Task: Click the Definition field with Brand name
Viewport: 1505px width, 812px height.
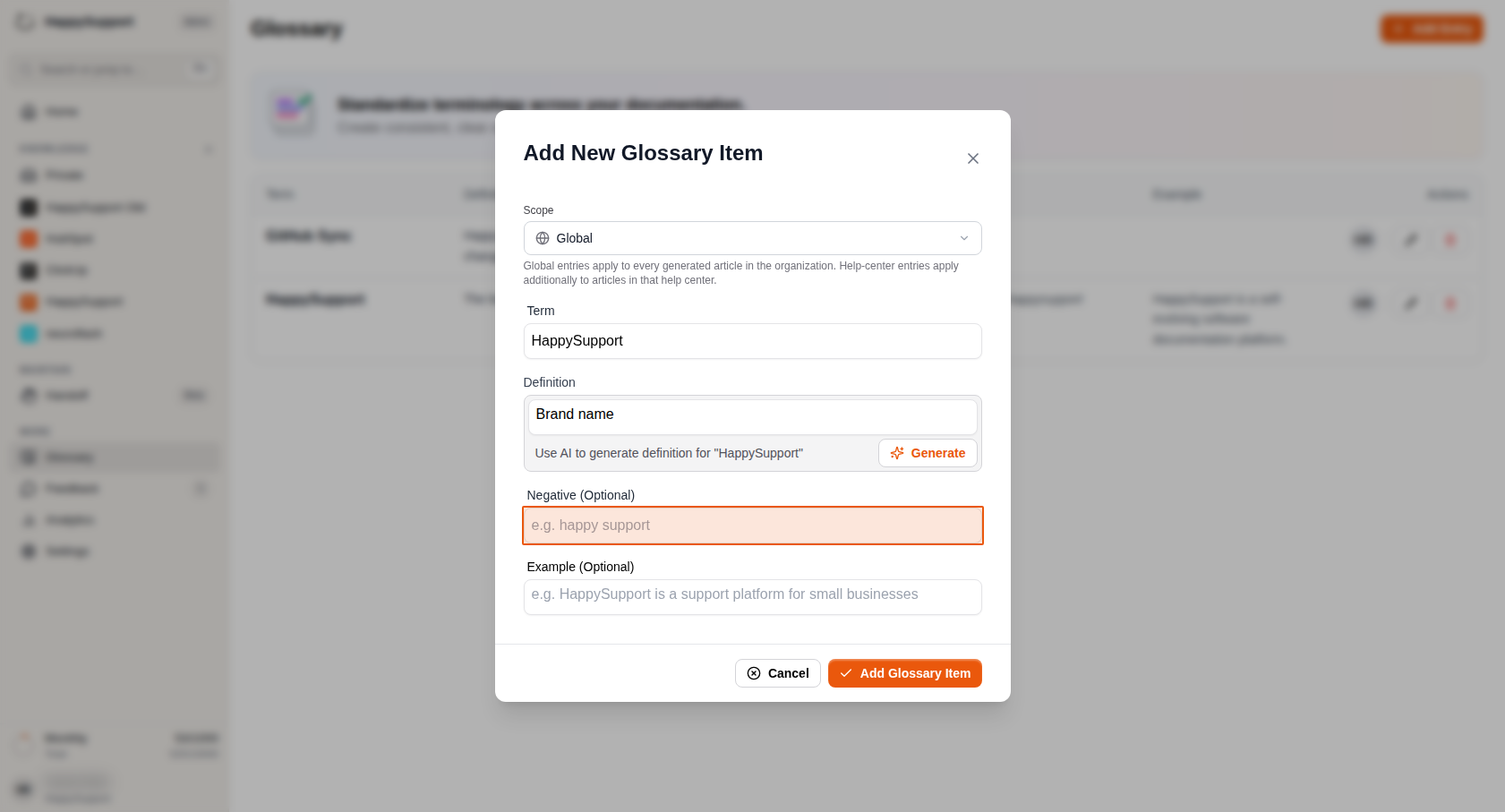Action: coord(752,416)
